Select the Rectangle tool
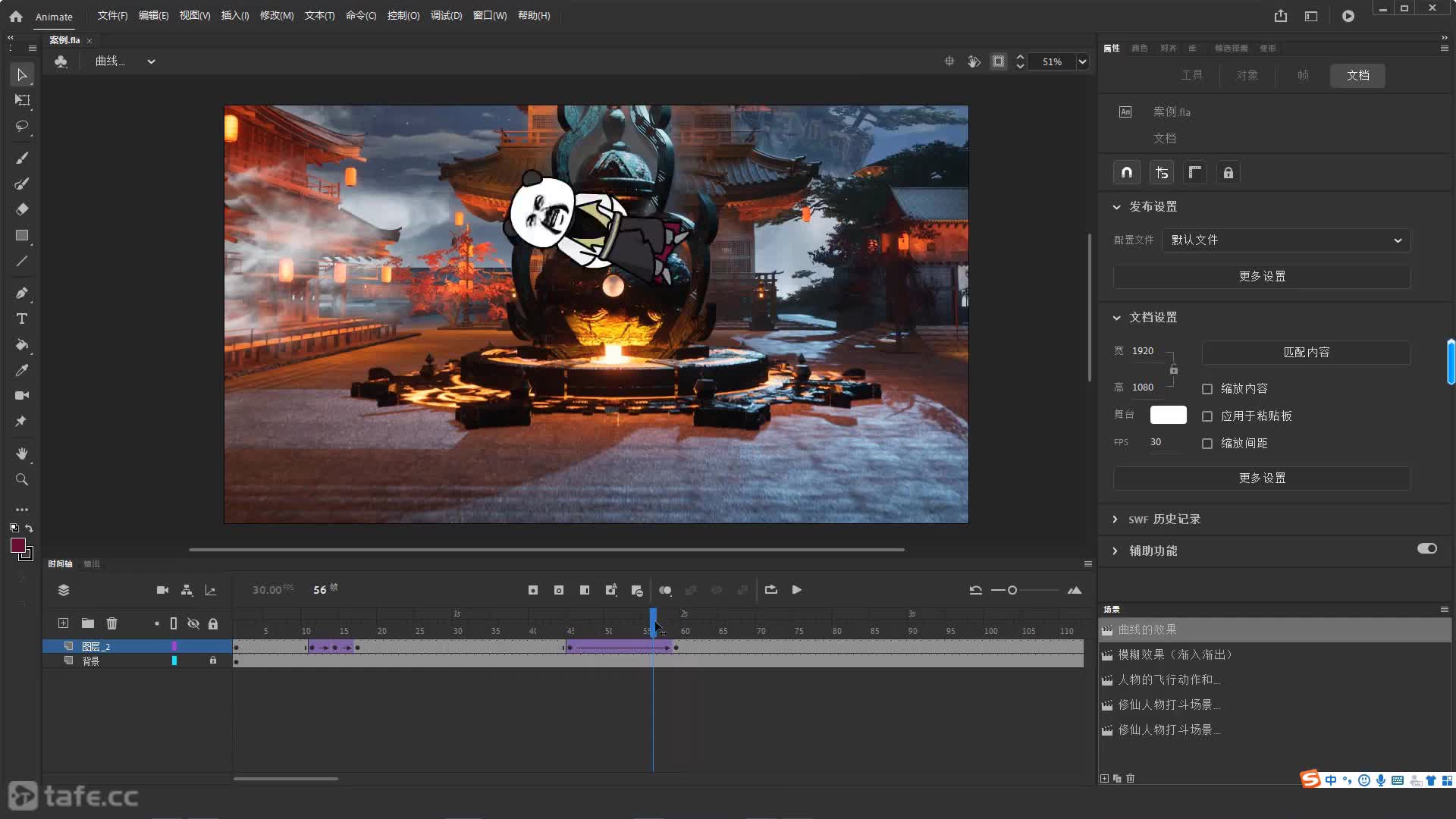 pos(22,235)
